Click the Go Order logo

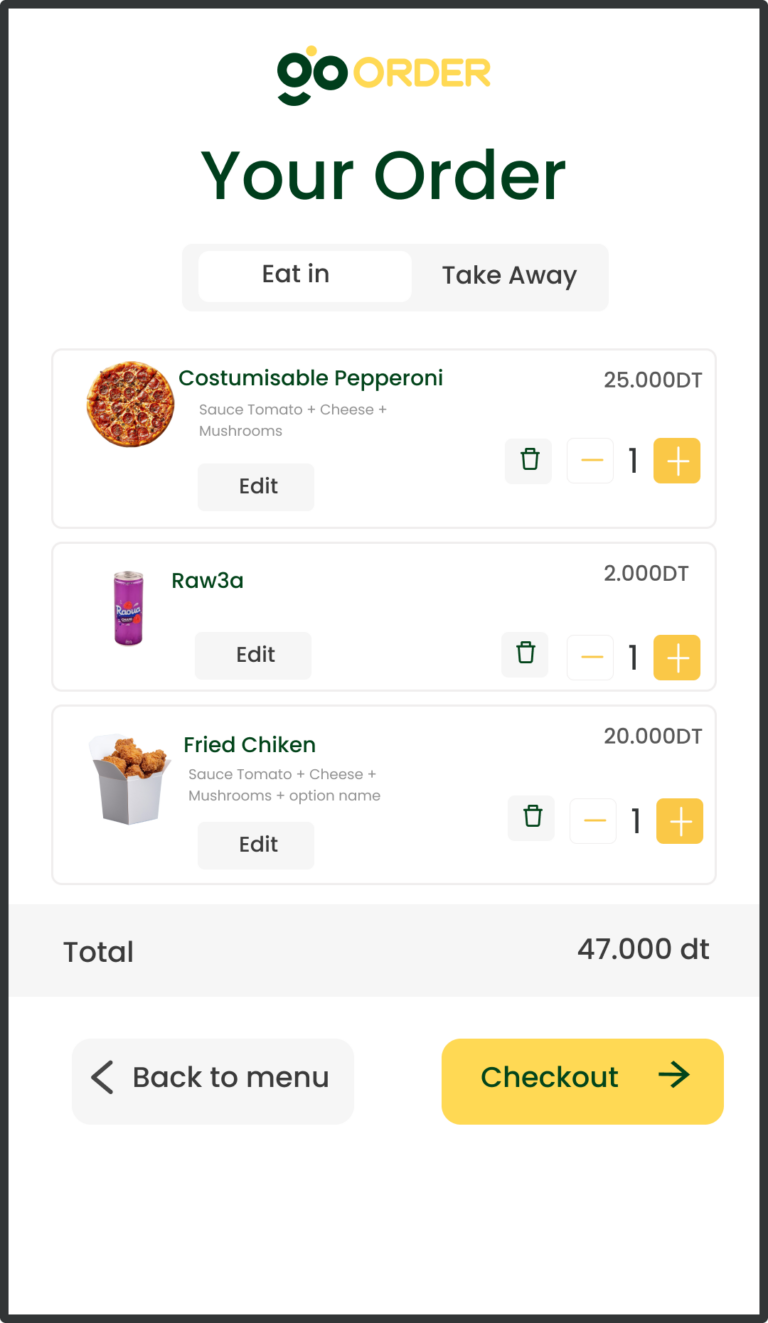coord(383,75)
